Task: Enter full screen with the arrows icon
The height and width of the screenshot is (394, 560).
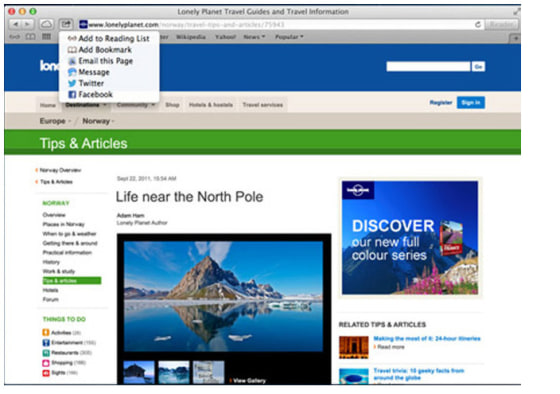Action: (x=516, y=12)
